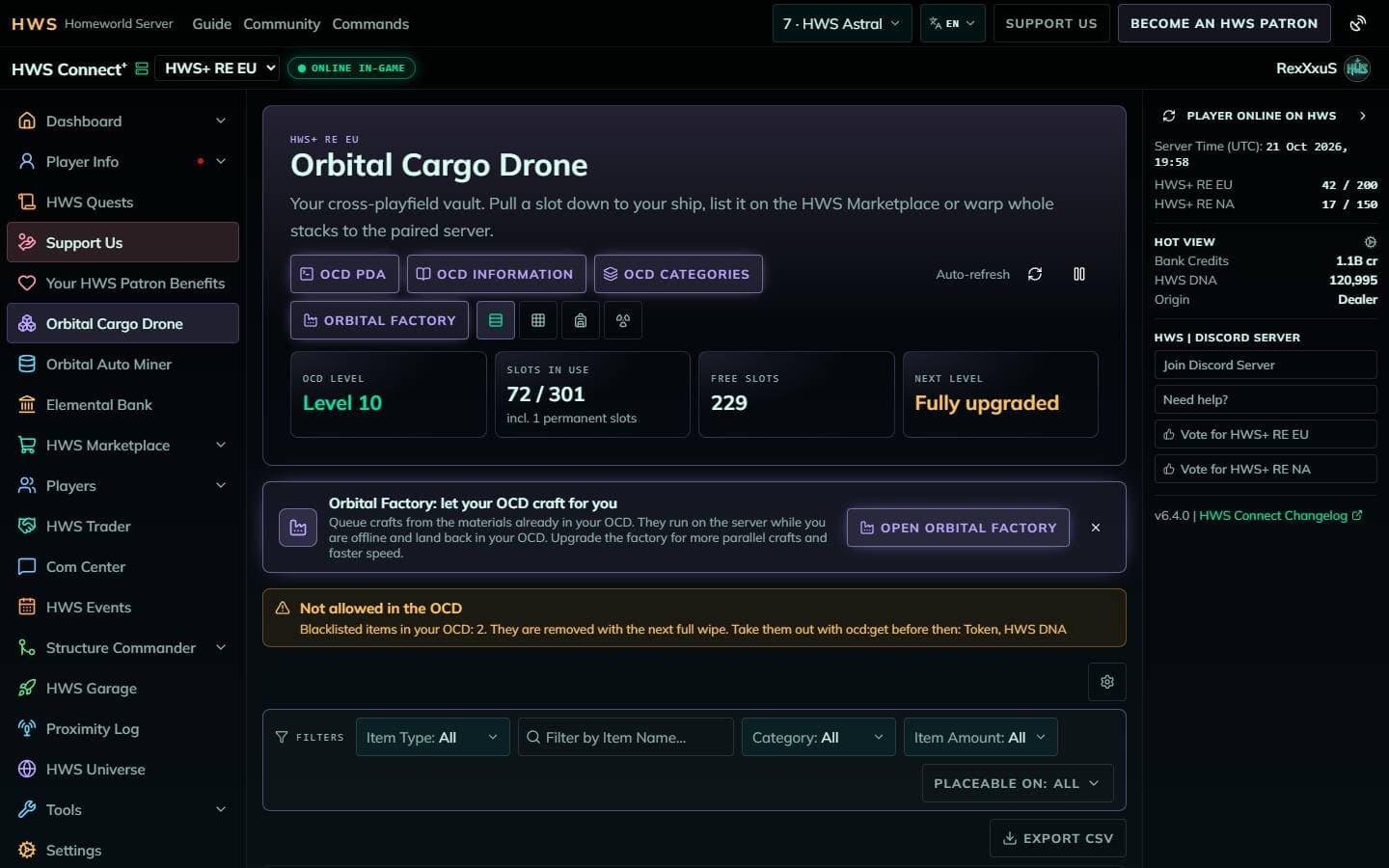Open the HWS Connect Changelog link
The image size is (1389, 868).
(1281, 515)
